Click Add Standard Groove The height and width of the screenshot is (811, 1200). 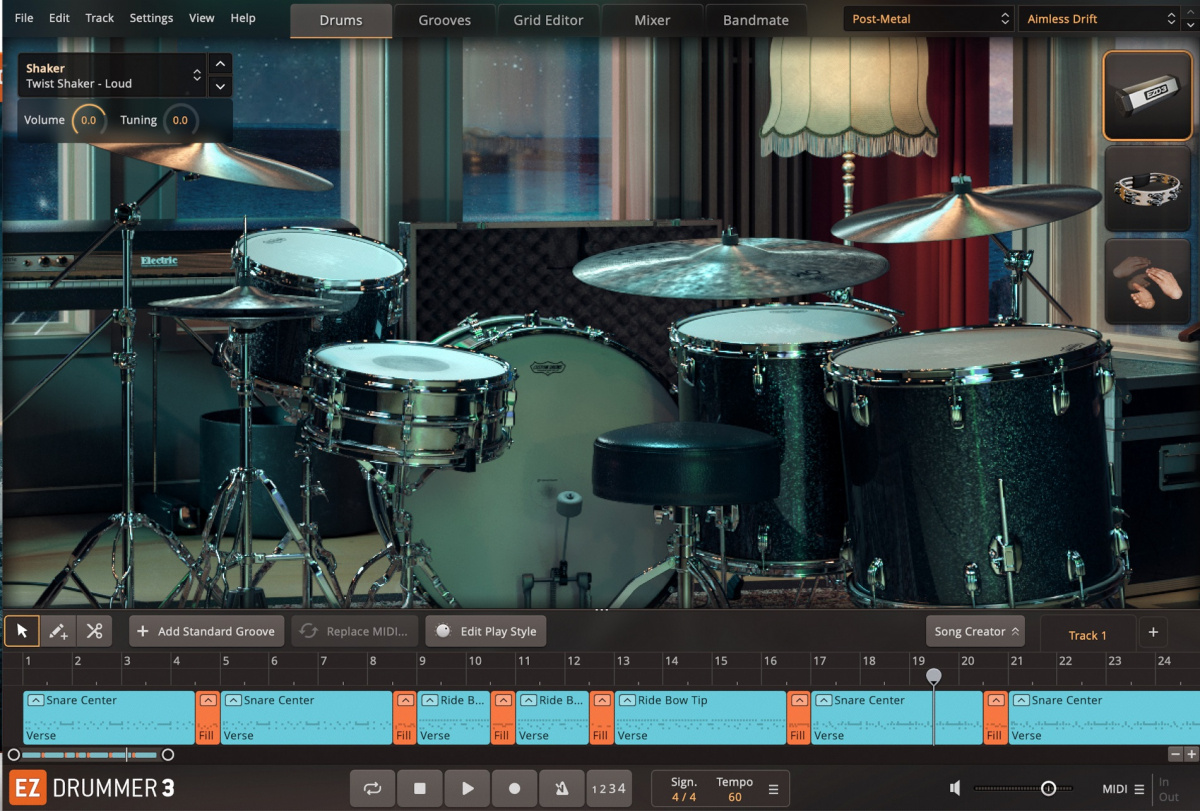coord(206,631)
